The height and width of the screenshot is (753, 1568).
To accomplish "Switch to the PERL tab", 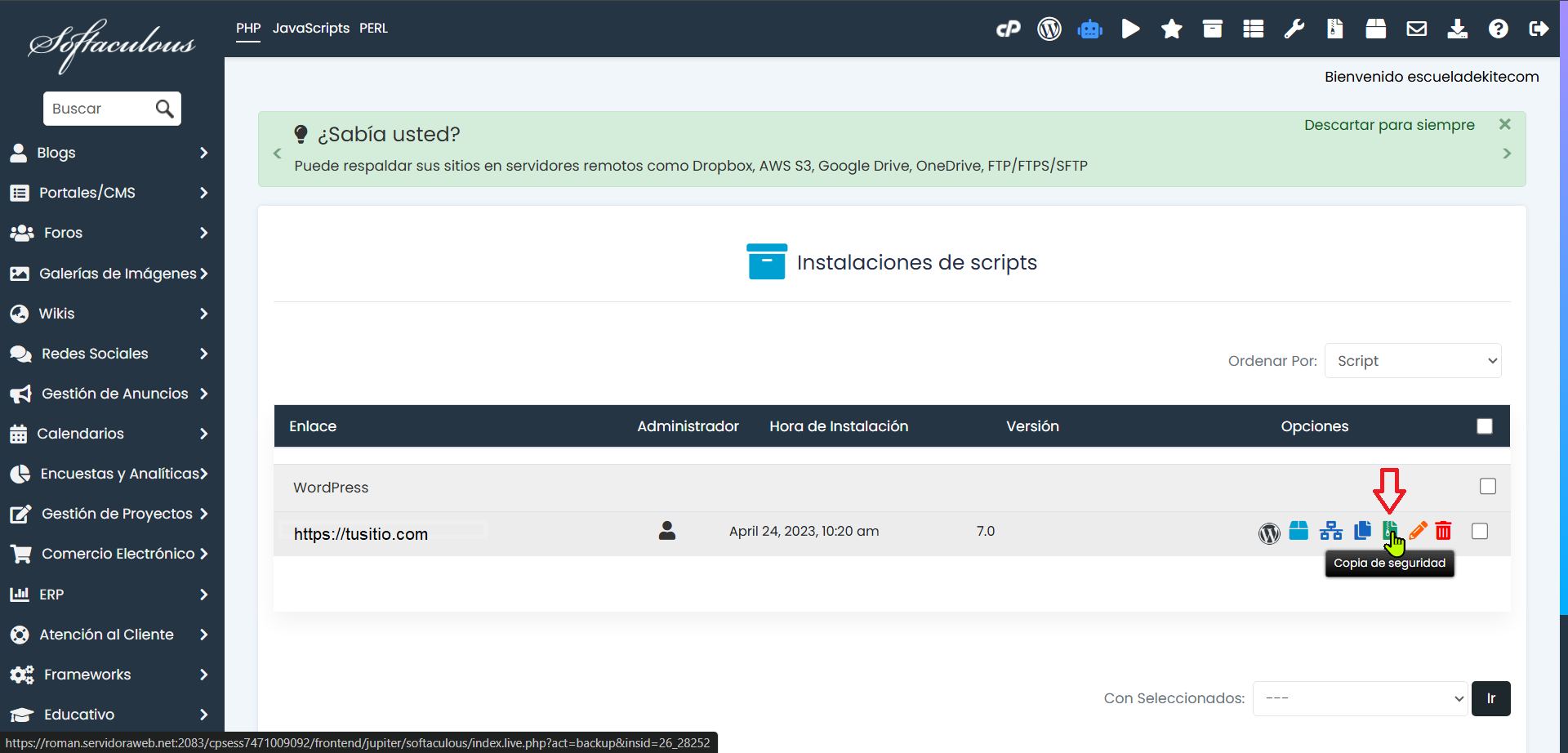I will (x=374, y=29).
